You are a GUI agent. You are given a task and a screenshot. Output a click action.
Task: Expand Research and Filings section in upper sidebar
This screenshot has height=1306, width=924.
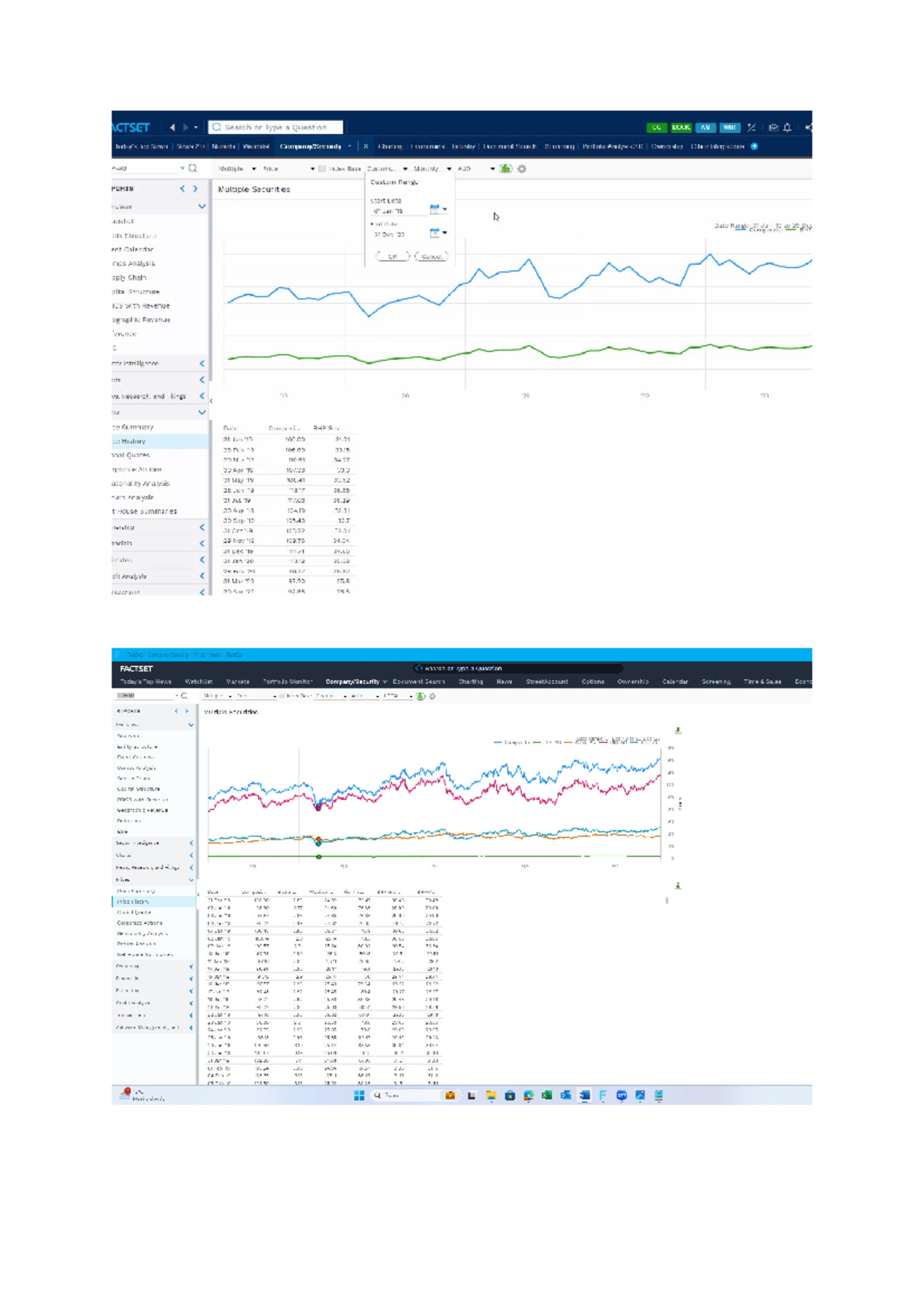point(202,396)
